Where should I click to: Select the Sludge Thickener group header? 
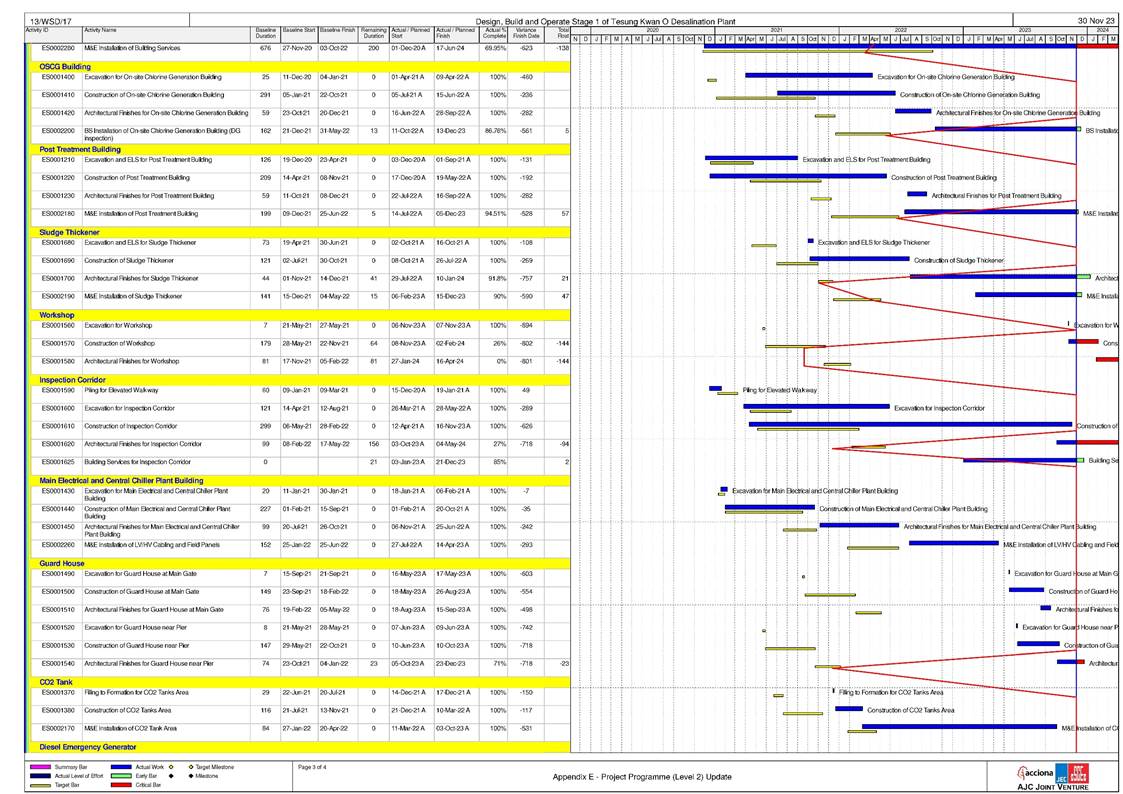pyautogui.click(x=69, y=232)
